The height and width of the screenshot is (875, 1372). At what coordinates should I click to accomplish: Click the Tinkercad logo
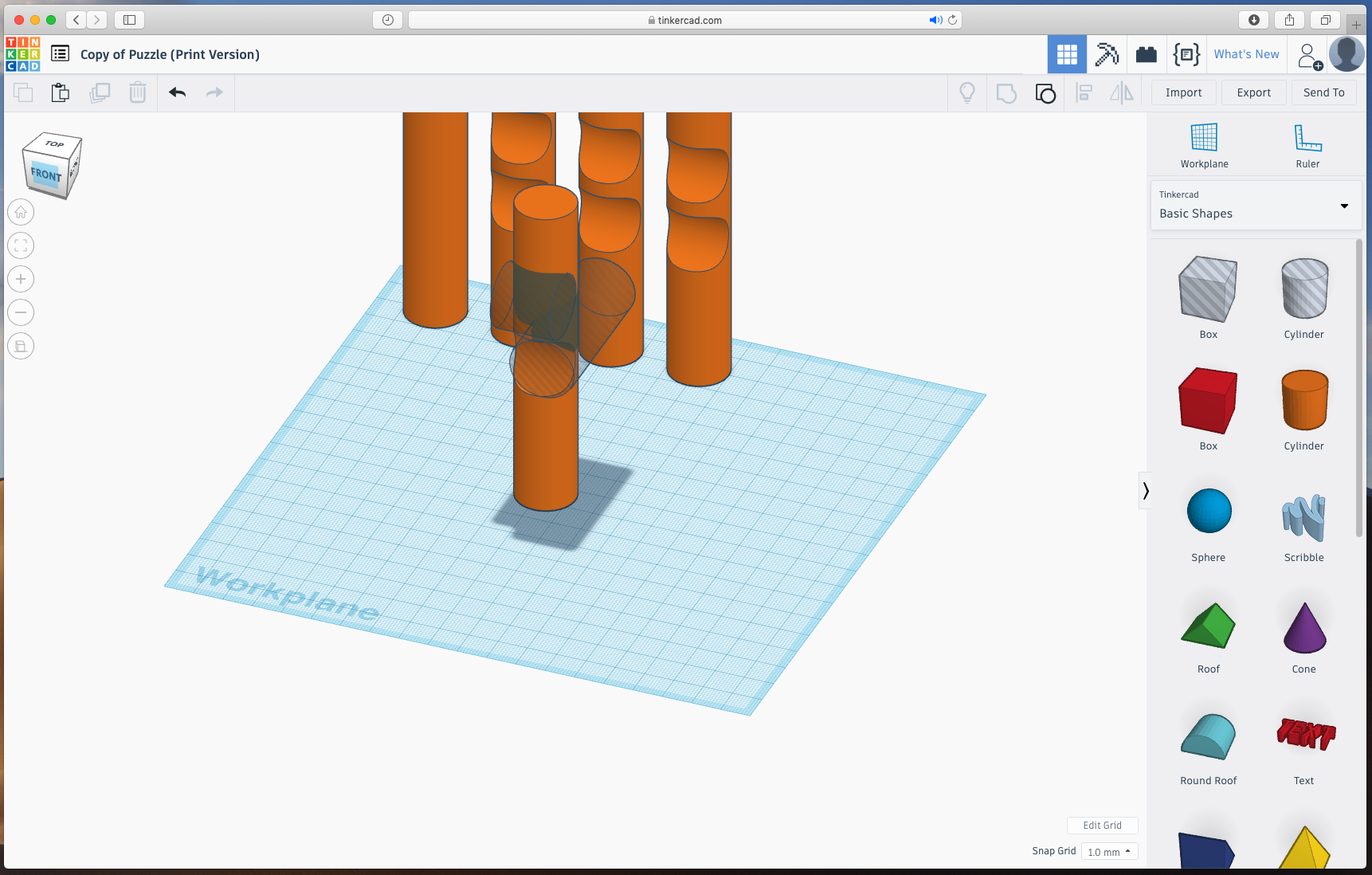coord(22,54)
